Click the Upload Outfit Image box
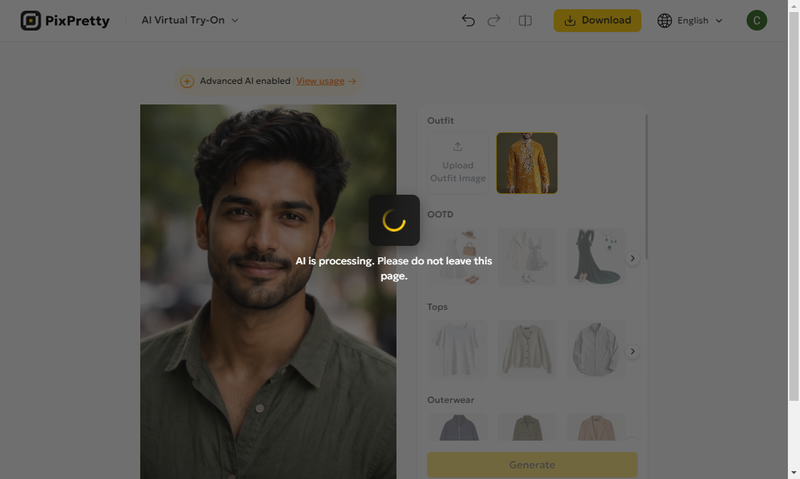800x479 pixels. click(x=458, y=163)
